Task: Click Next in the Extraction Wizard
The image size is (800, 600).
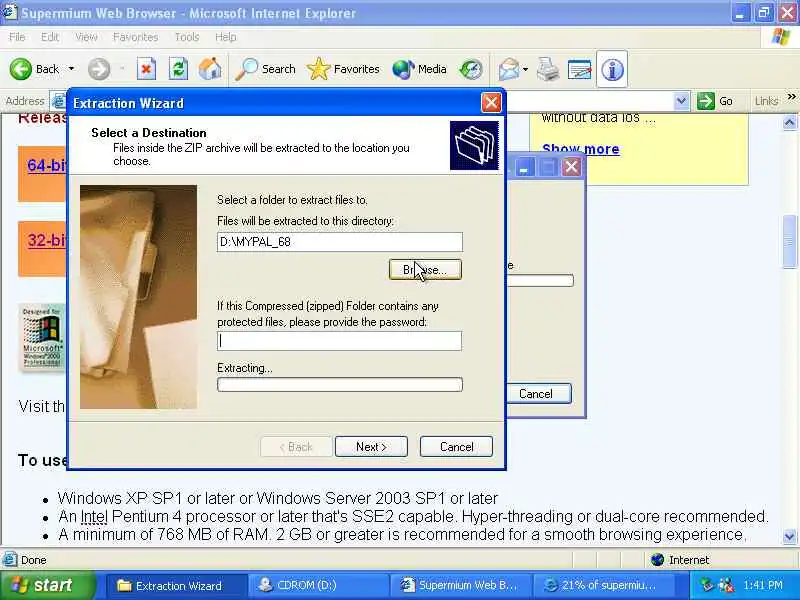Action: click(x=371, y=446)
